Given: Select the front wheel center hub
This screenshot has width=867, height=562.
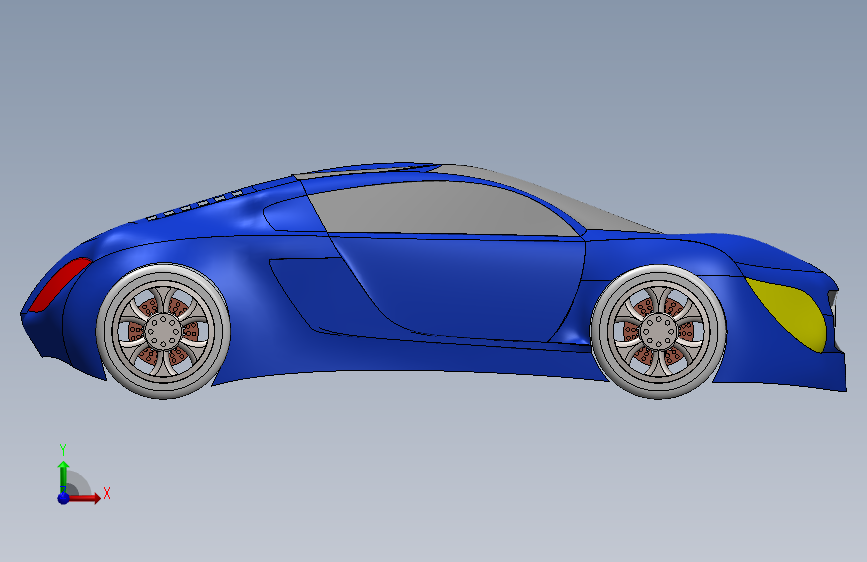Looking at the screenshot, I should pos(659,331).
